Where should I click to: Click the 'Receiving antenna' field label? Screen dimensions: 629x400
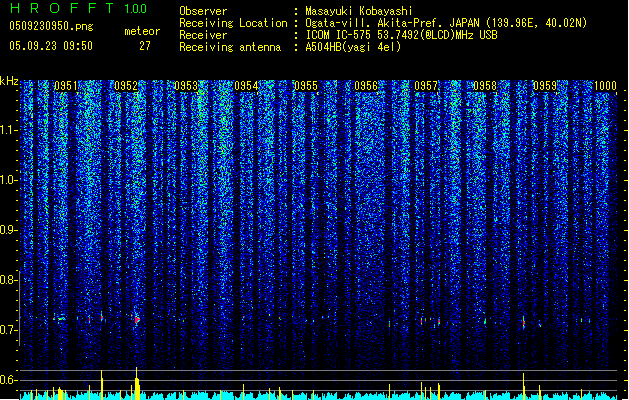[230, 47]
